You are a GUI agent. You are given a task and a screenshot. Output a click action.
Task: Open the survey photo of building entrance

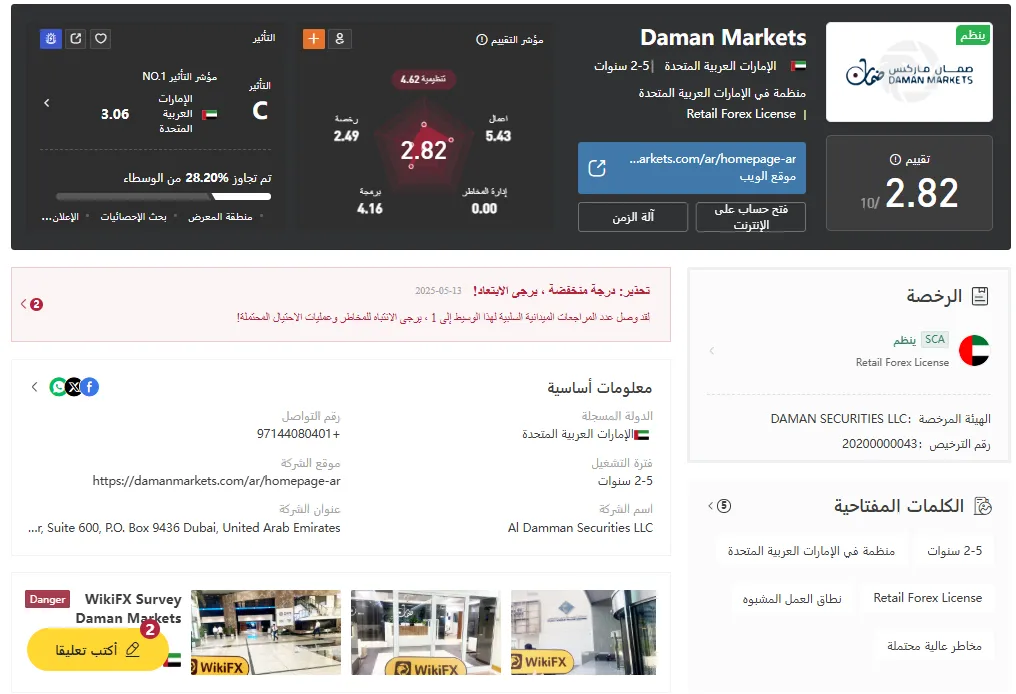click(583, 632)
